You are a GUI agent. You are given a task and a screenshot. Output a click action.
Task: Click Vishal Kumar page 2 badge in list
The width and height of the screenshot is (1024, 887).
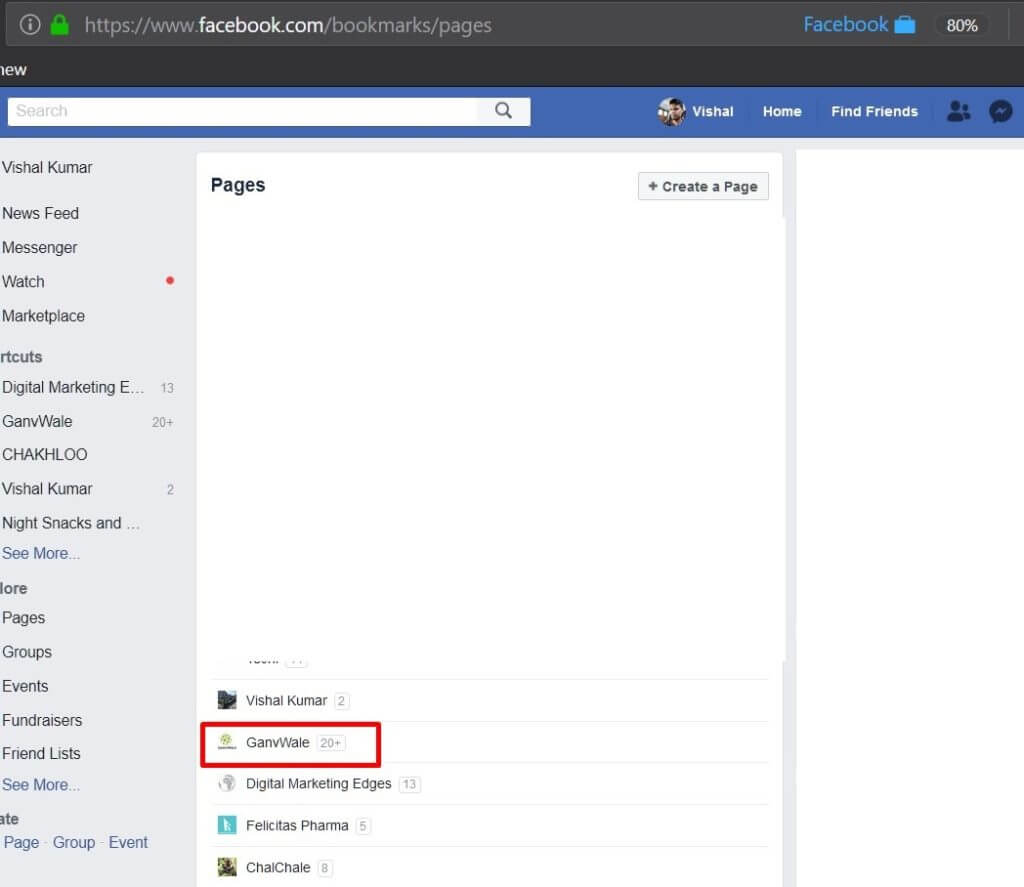[341, 702]
